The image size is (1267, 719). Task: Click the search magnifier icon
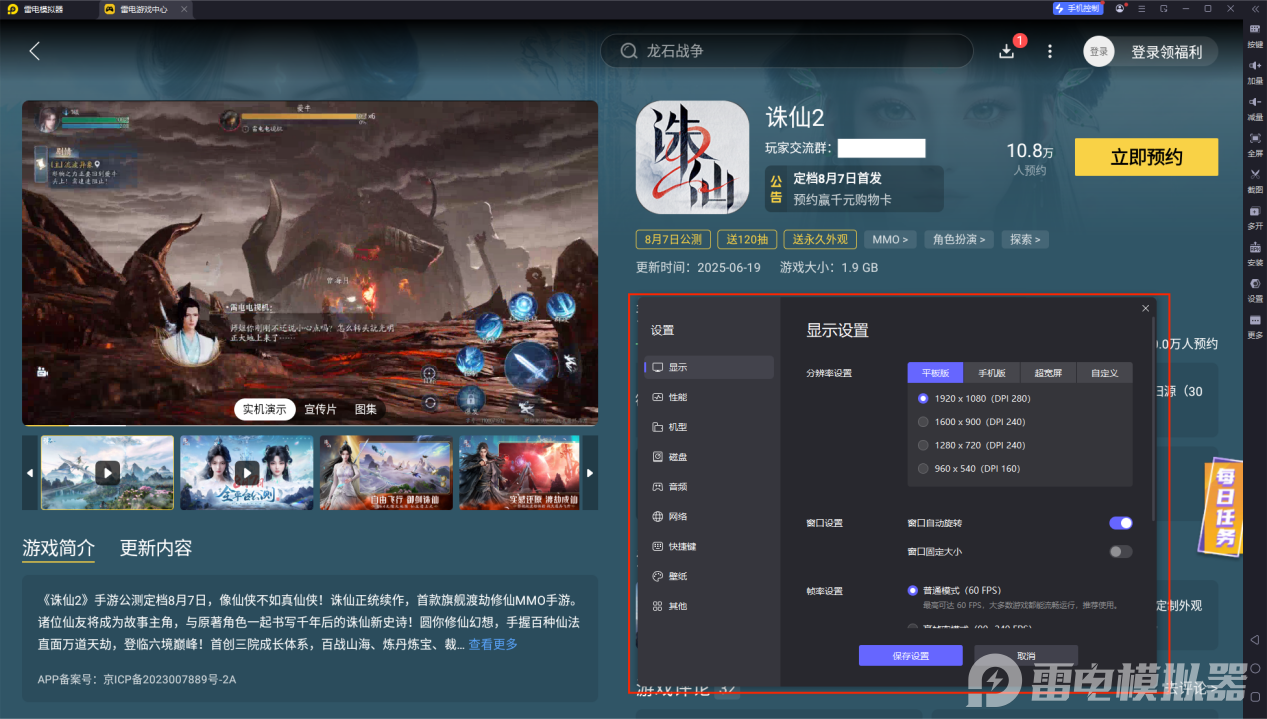click(x=629, y=51)
